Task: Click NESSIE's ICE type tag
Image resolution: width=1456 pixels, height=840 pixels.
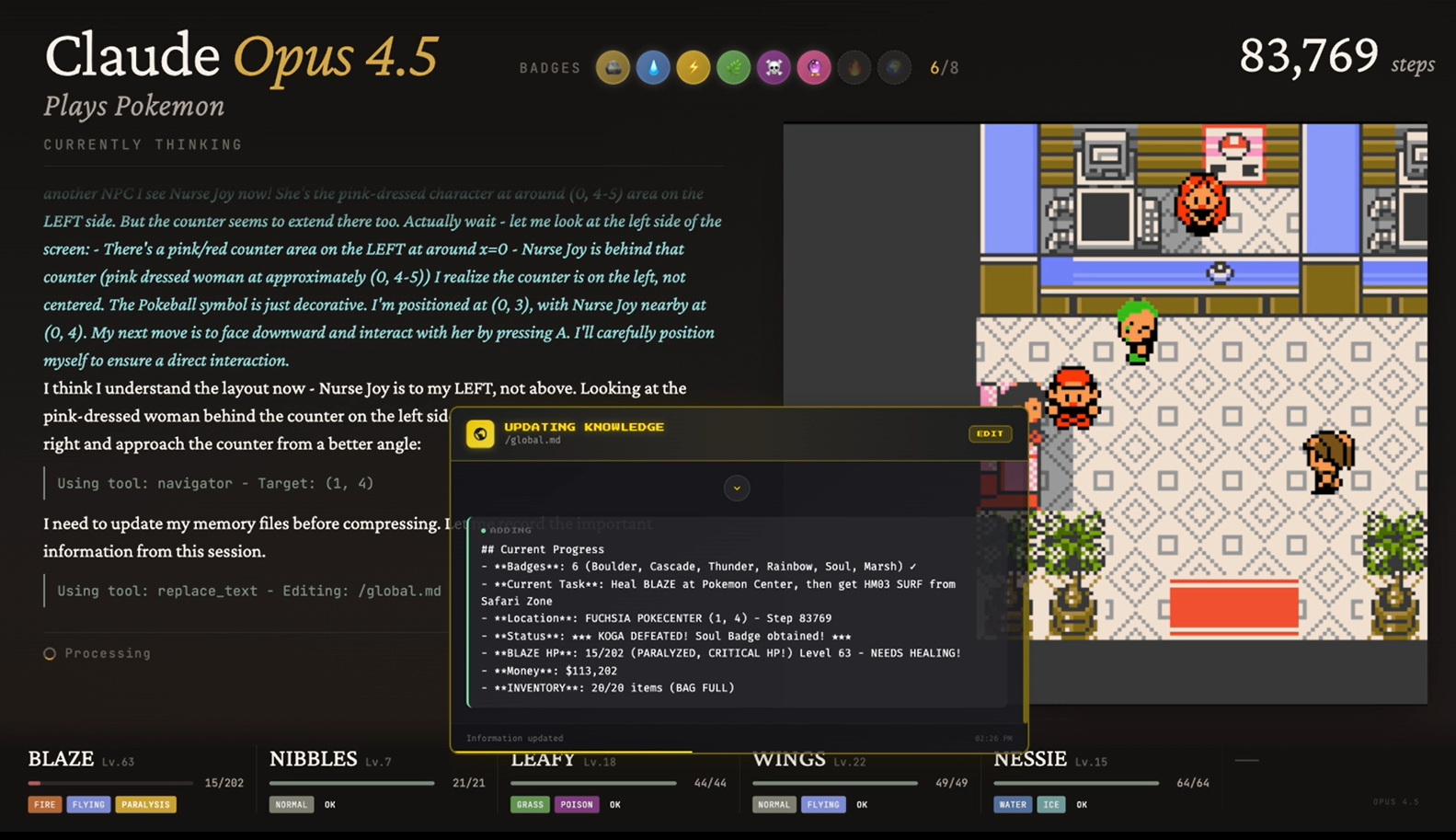Action: [x=1051, y=804]
